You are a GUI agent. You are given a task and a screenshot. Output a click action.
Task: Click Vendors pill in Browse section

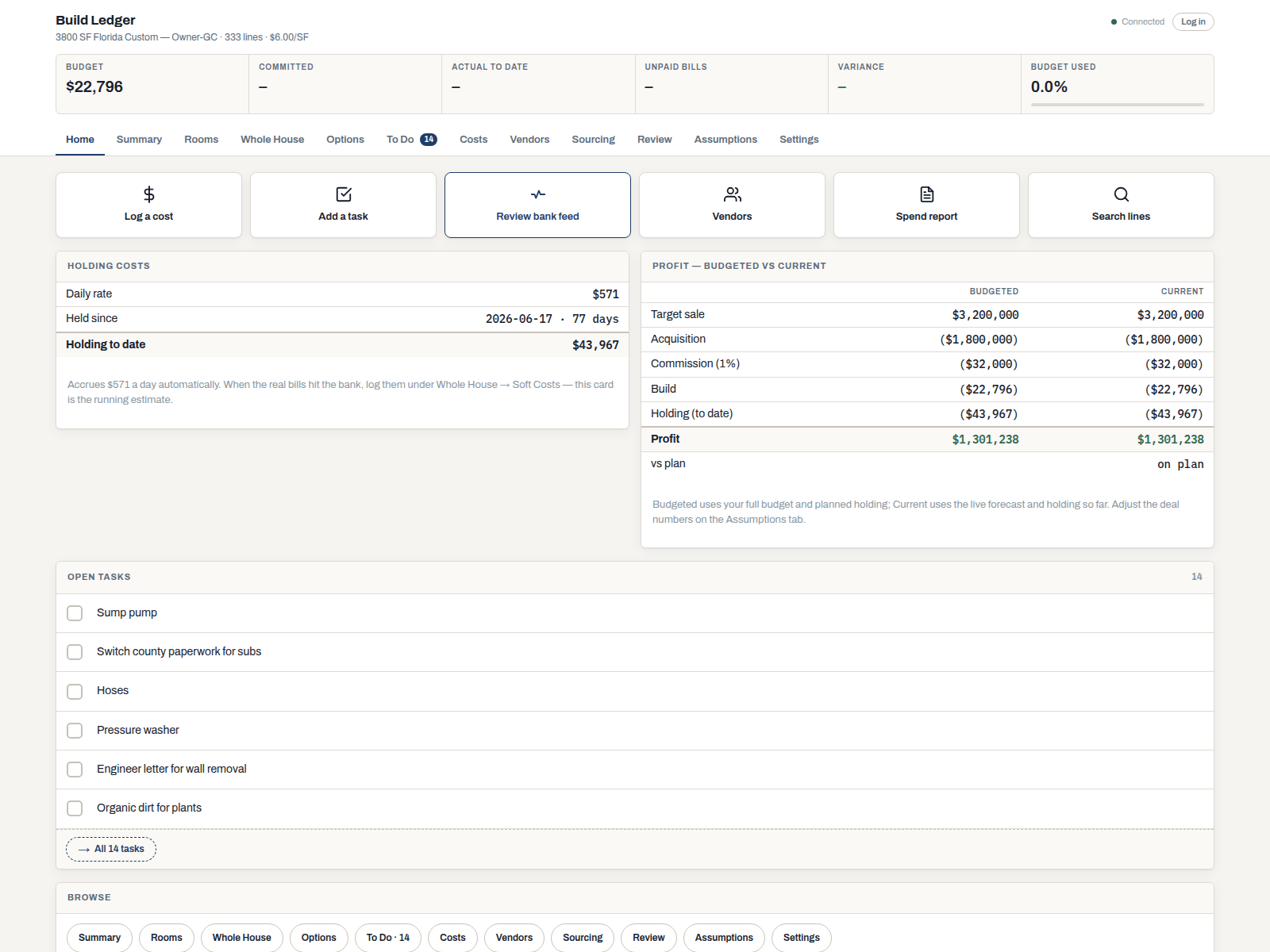tap(514, 938)
